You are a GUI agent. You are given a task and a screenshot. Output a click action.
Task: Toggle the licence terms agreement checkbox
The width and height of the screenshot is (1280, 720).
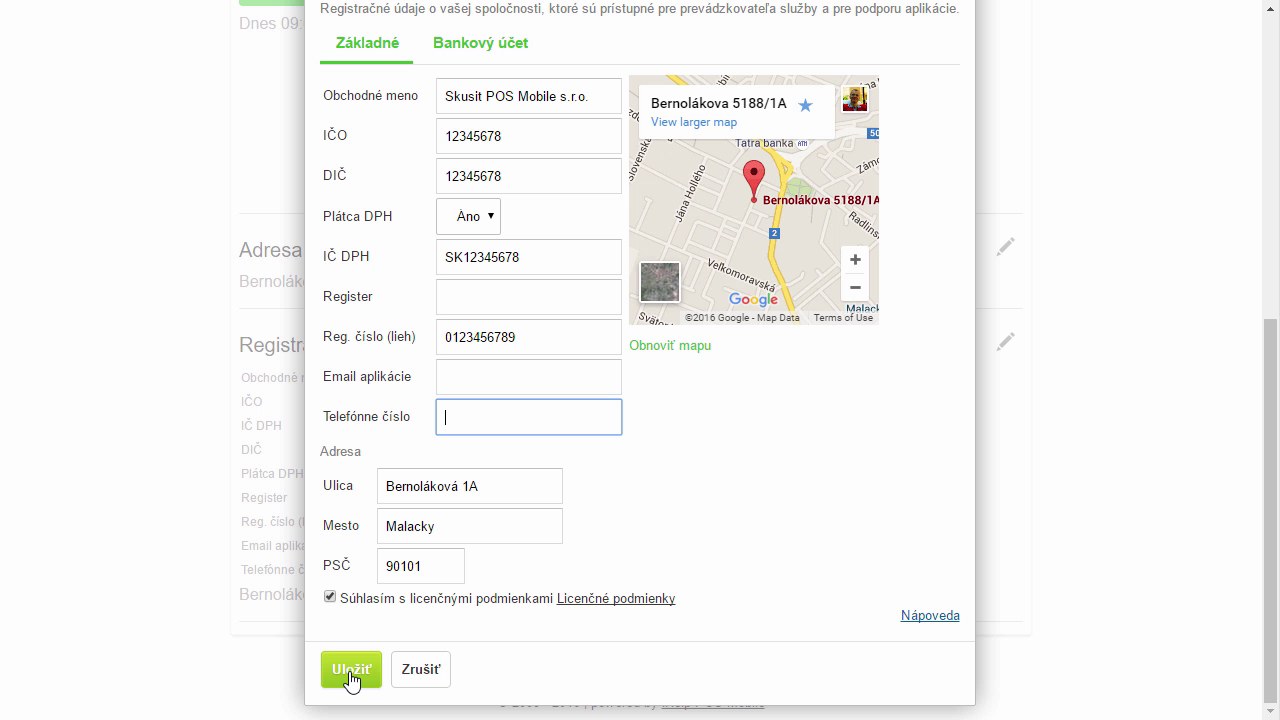[x=330, y=597]
